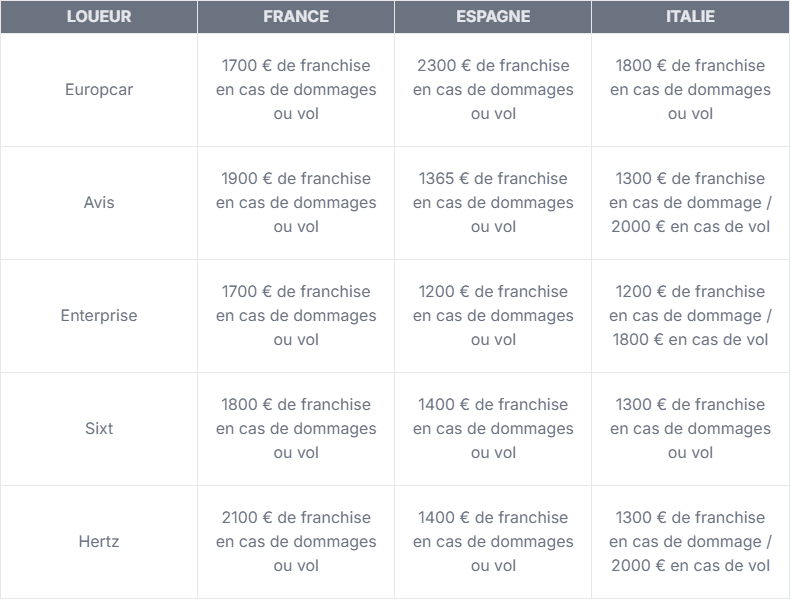Image resolution: width=790 pixels, height=599 pixels.
Task: Click the LOUEUR column header
Action: 98,17
